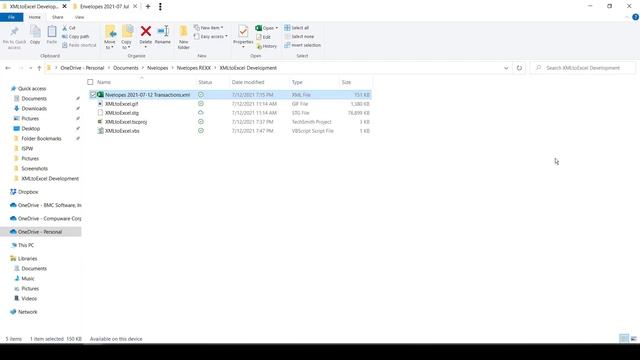Open Help with the question mark icon
Image resolution: width=640 pixels, height=360 pixels.
tap(636, 17)
